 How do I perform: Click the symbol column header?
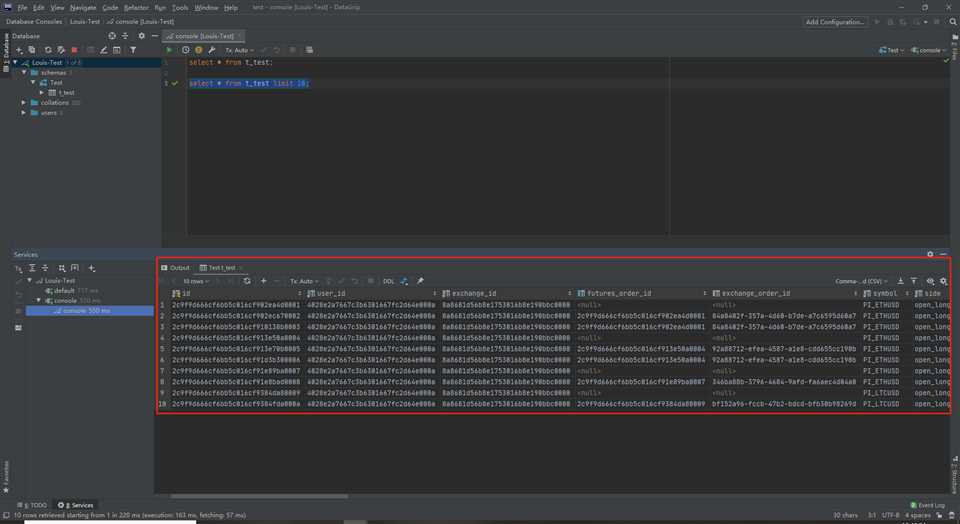(886, 293)
